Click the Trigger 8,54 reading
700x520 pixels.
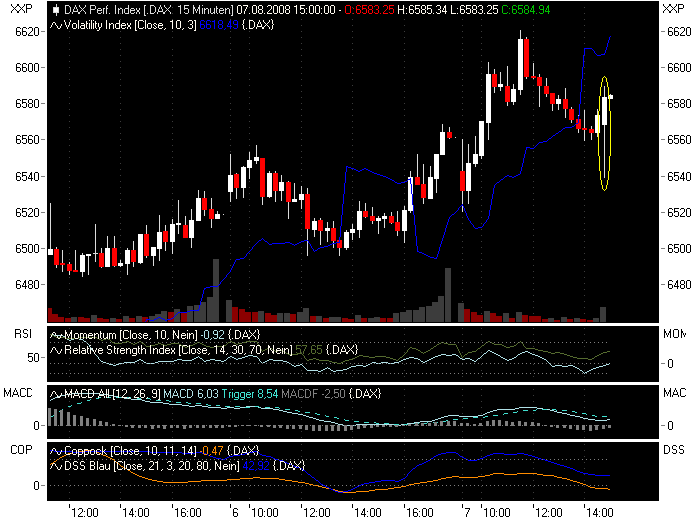[x=250, y=394]
